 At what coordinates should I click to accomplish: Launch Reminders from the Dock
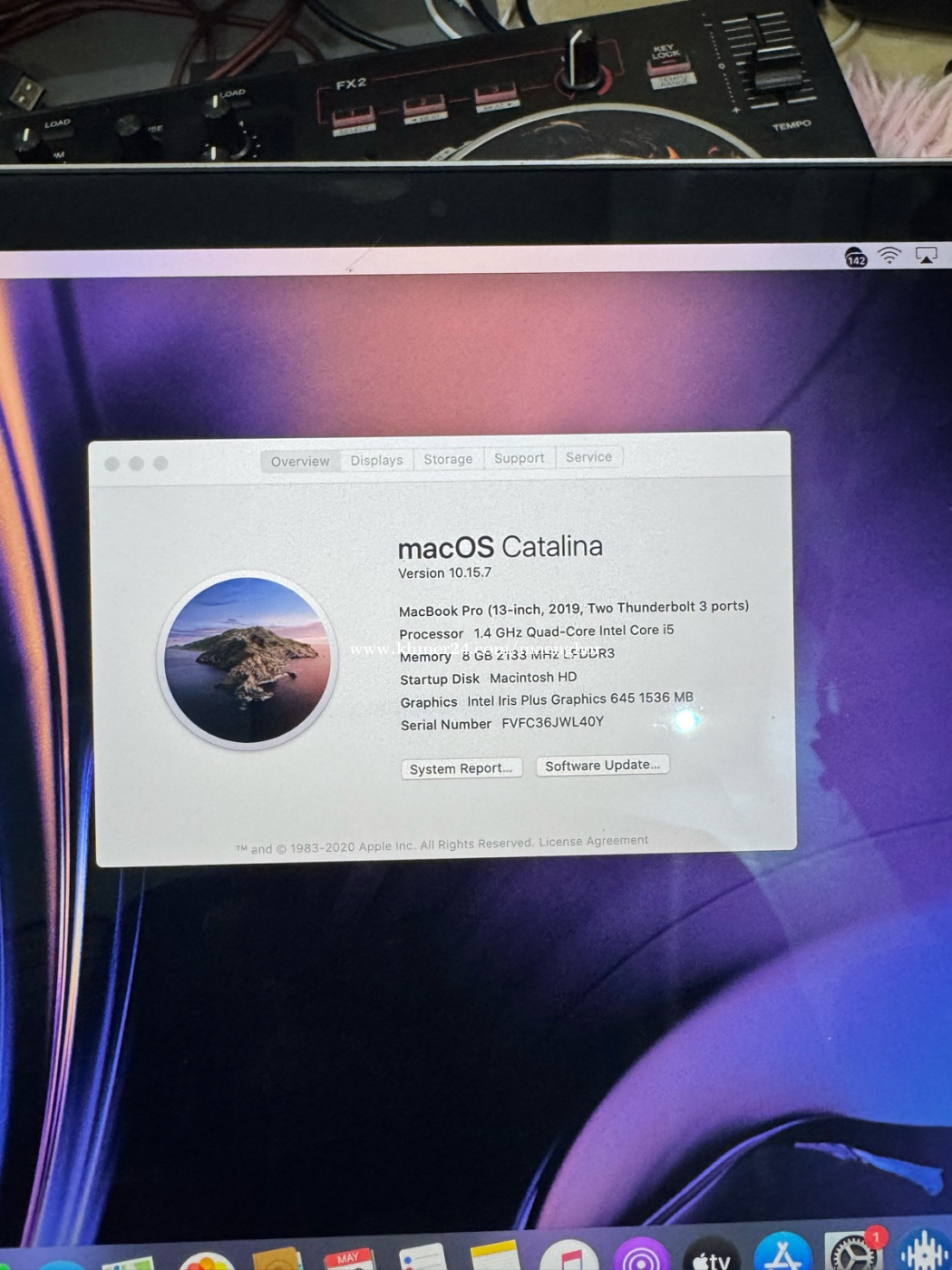[x=423, y=1256]
